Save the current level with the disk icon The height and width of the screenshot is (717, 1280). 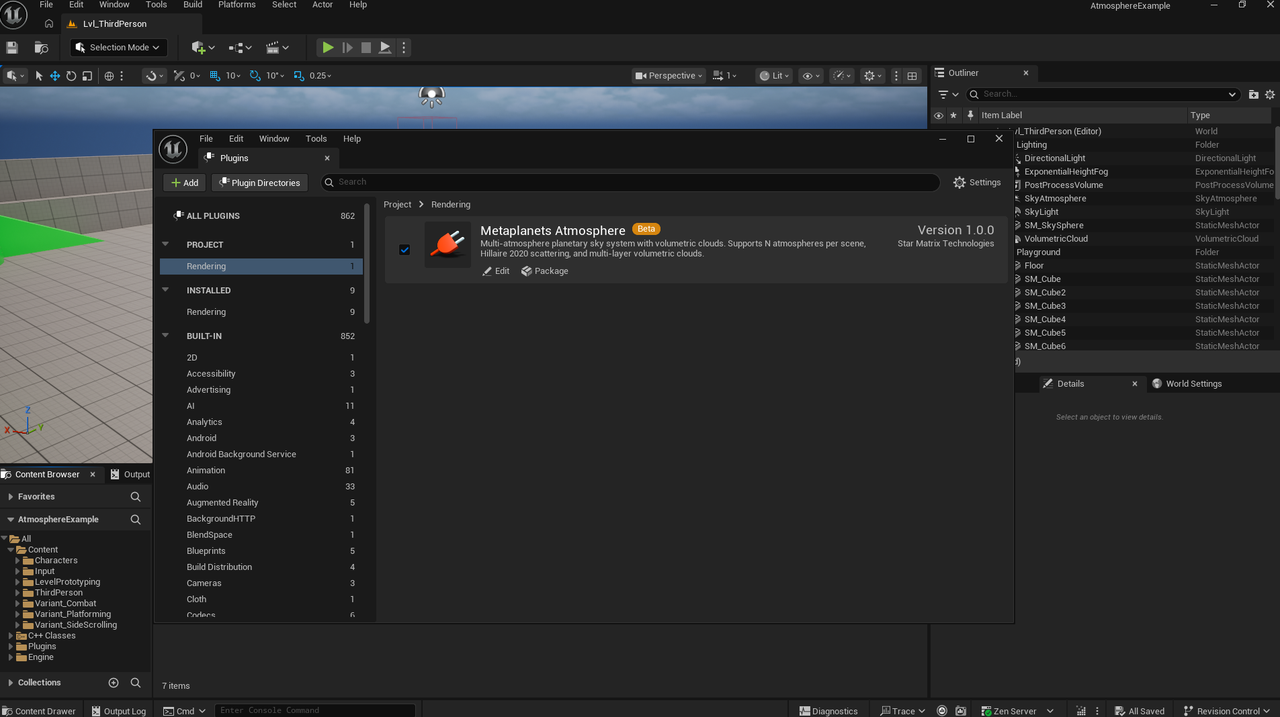[12, 47]
